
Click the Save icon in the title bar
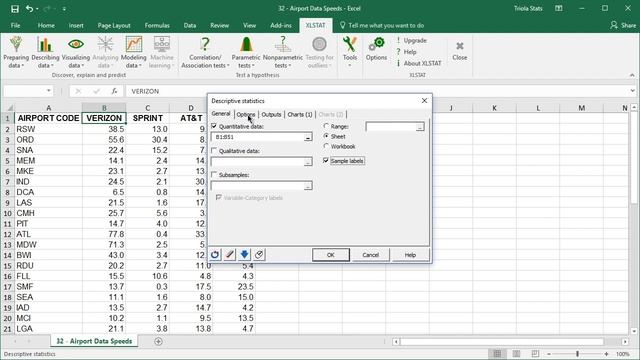(x=15, y=9)
